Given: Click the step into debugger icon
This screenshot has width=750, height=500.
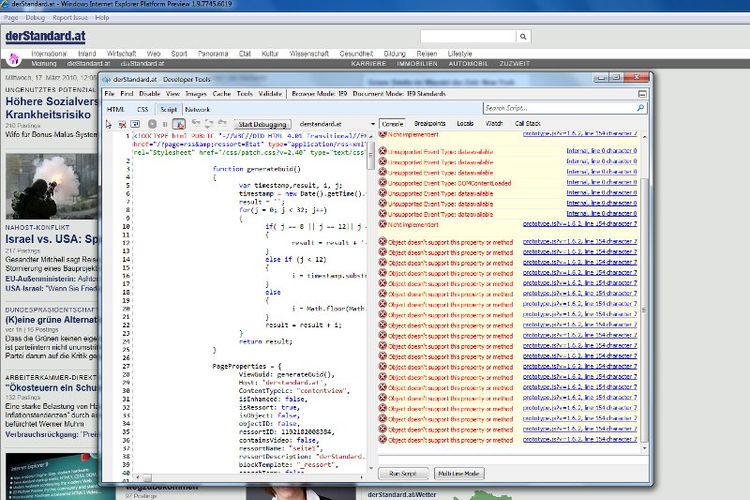Looking at the screenshot, I should (196, 123).
